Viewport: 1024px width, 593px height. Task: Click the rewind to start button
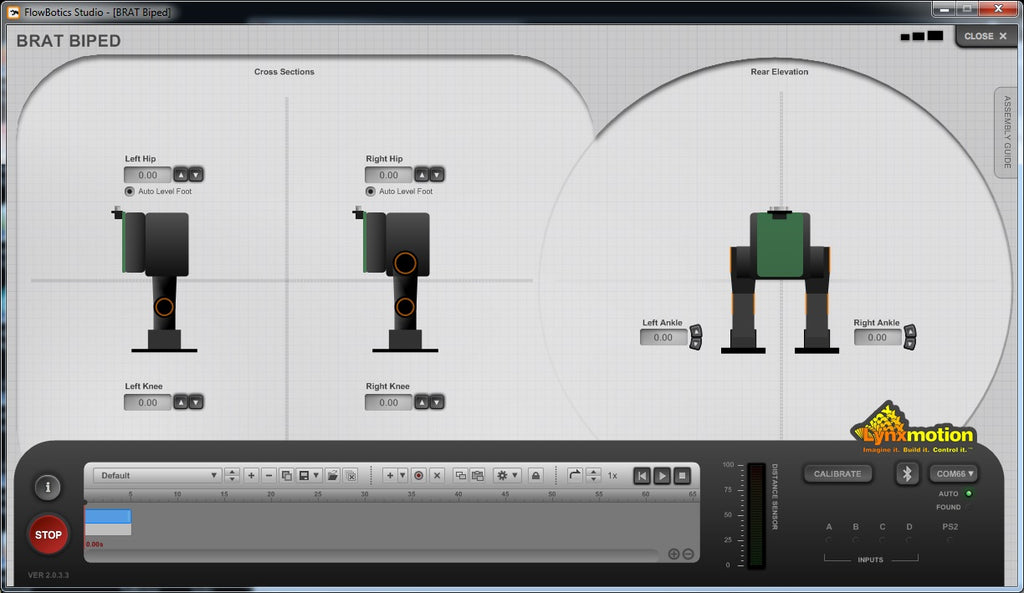(x=642, y=476)
